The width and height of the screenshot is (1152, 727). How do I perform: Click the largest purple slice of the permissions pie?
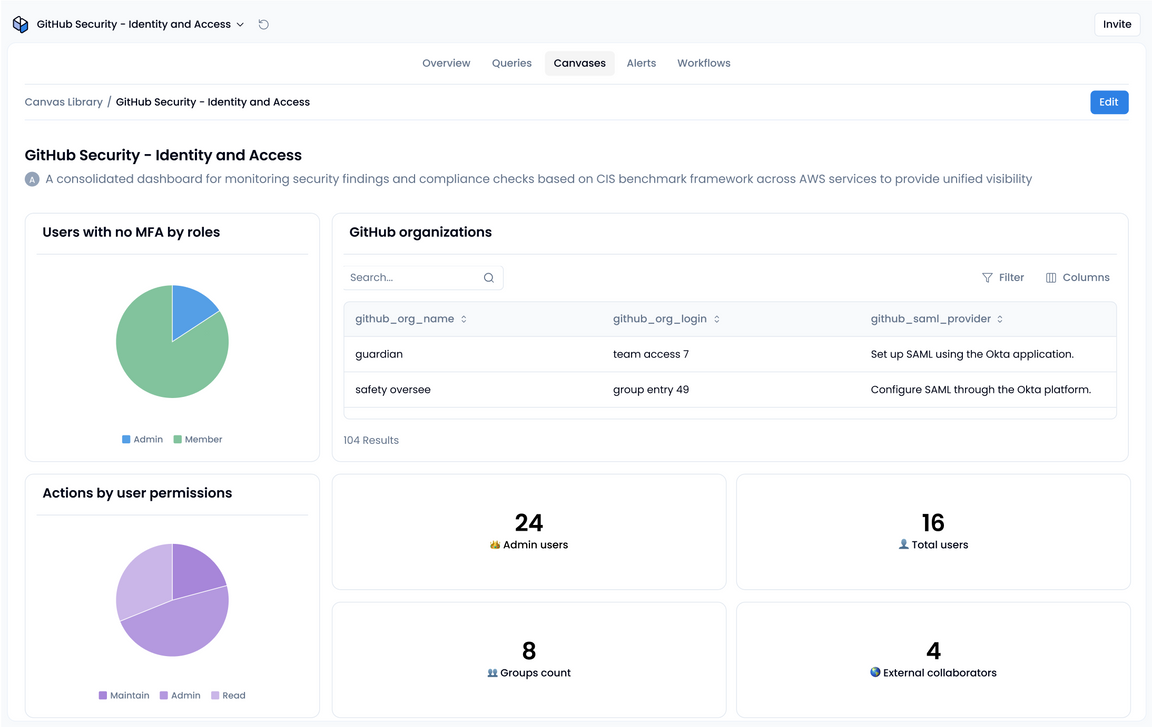[x=180, y=628]
